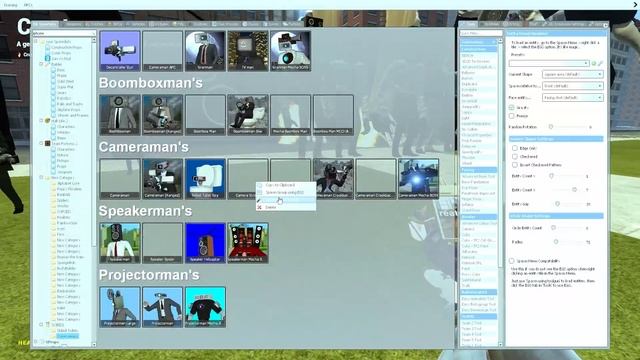Toggle SpawnMenu Compatibility checkbox
This screenshot has width=640, height=360.
coord(512,260)
